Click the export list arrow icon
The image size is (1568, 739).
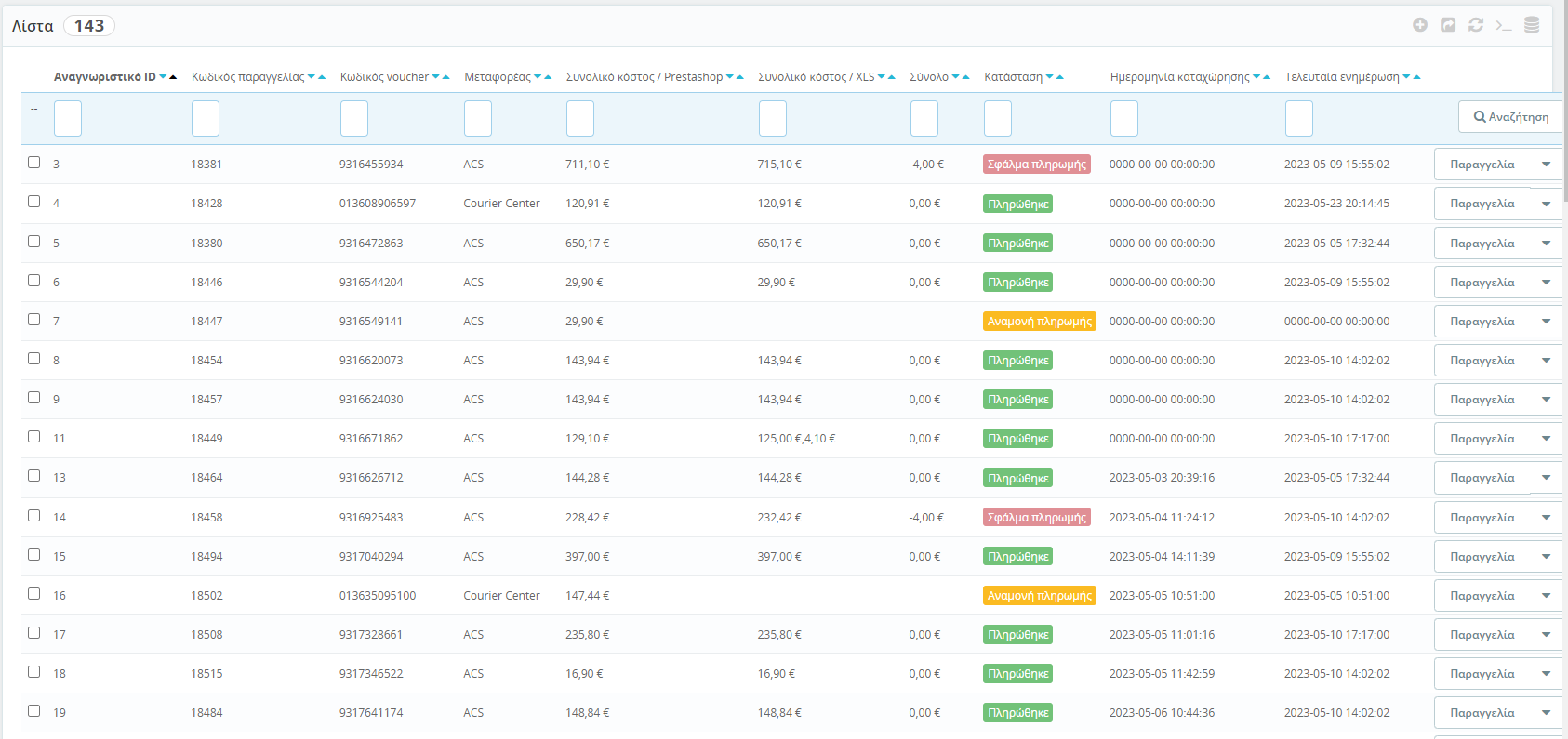coord(1448,25)
